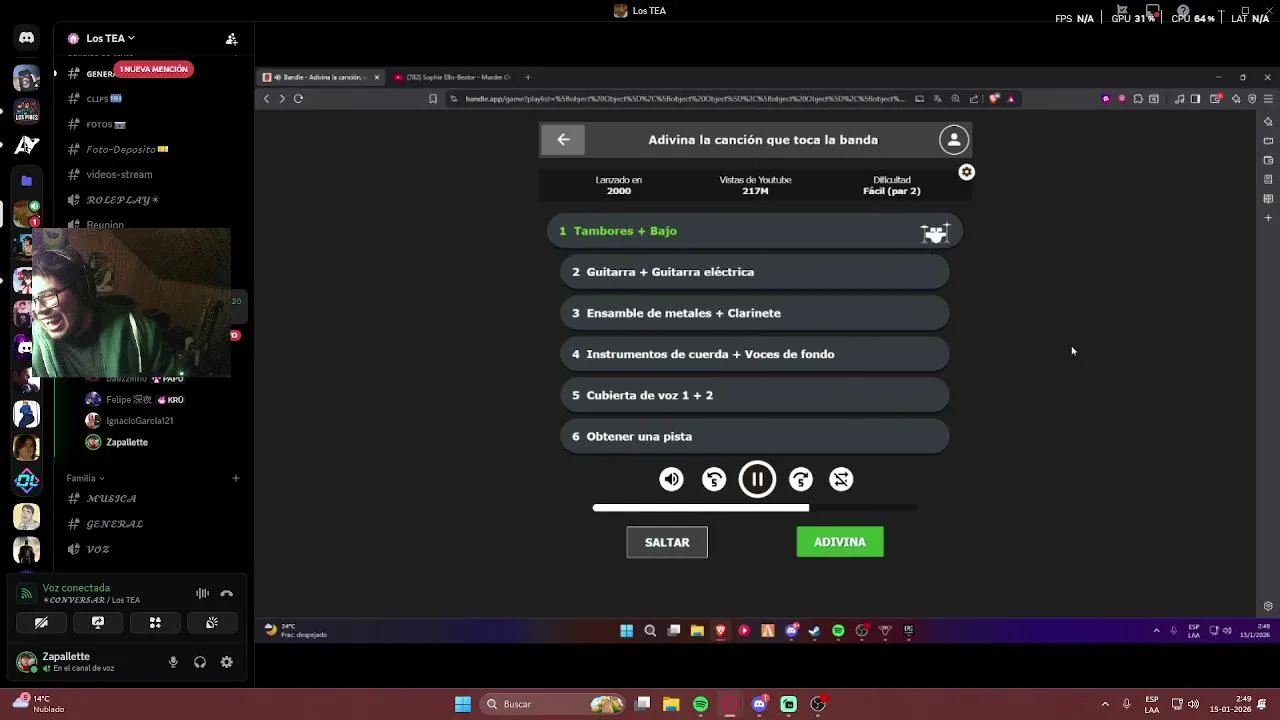Click the music note icon in browser toolbar
This screenshot has width=1280, height=720.
pyautogui.click(x=1179, y=99)
